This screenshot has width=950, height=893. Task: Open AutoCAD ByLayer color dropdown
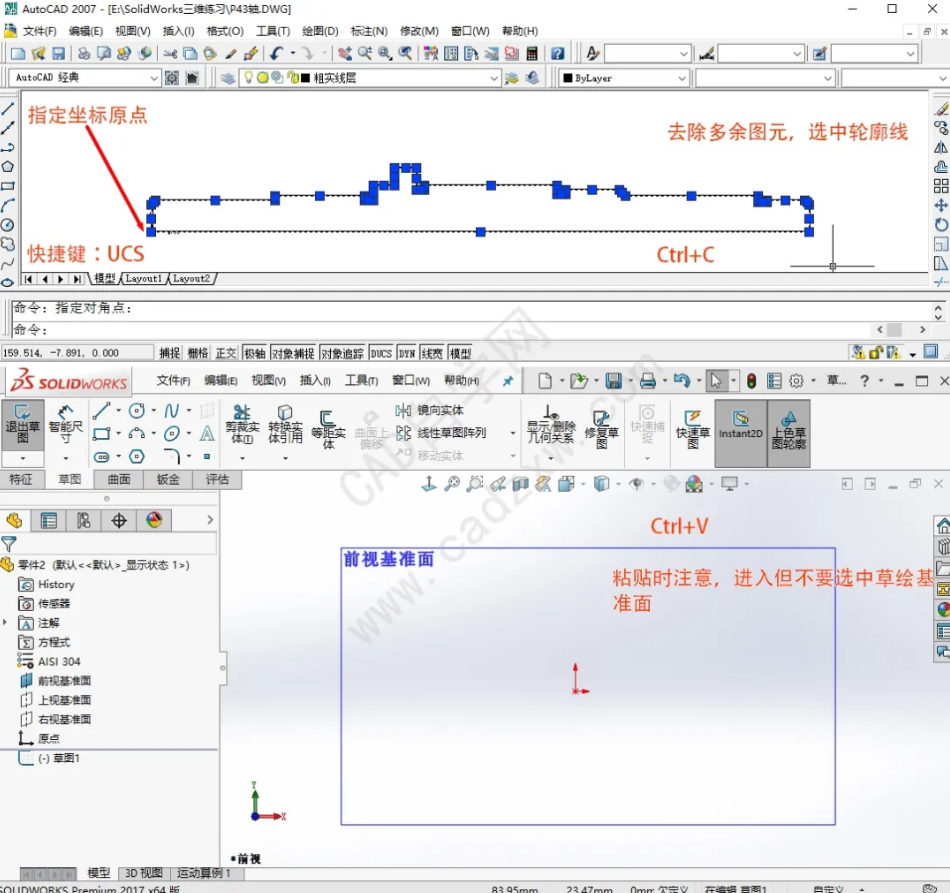[x=682, y=78]
